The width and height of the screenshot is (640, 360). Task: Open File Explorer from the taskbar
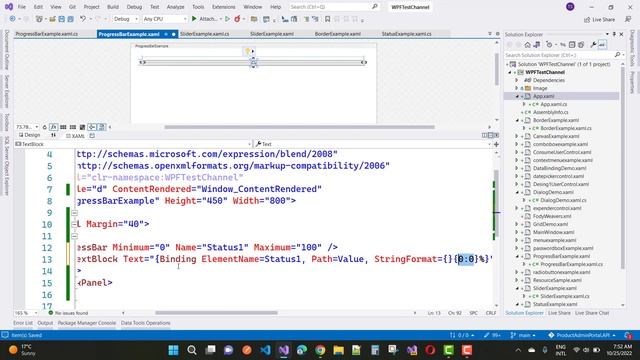(x=338, y=350)
